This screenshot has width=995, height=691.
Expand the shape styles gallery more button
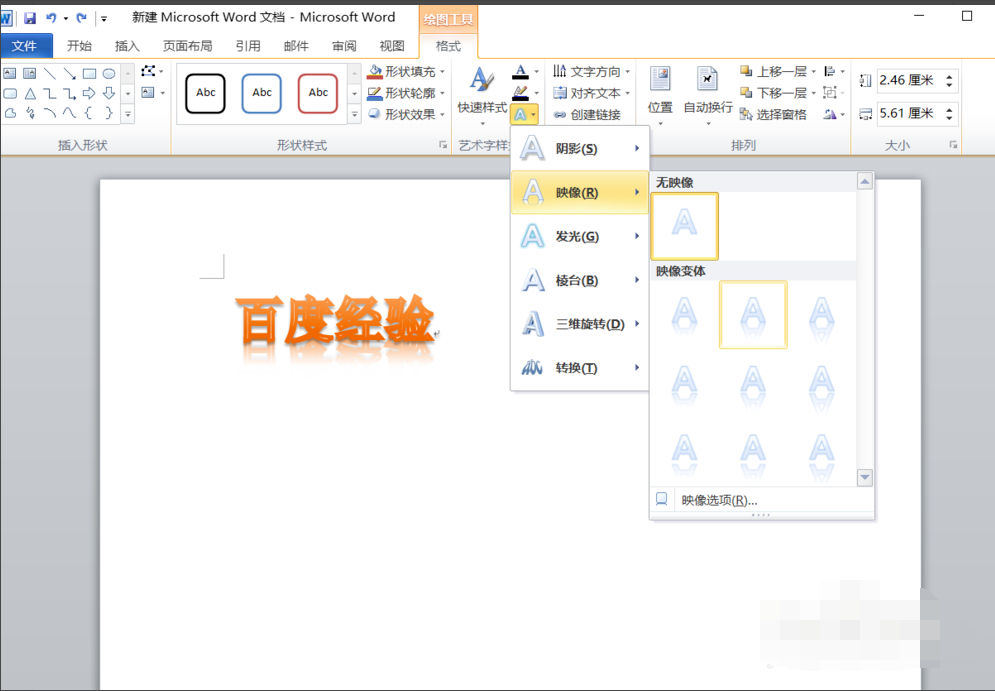(355, 115)
